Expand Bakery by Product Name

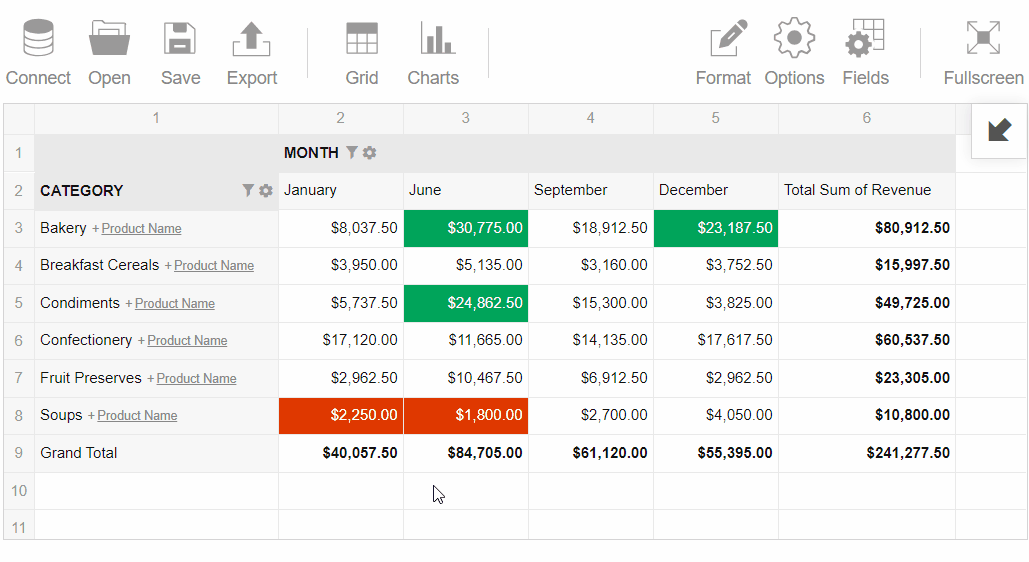(140, 229)
